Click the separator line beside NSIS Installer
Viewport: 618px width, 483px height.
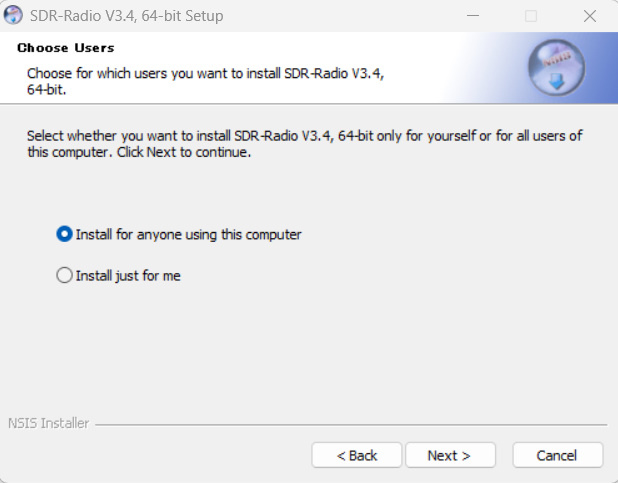(x=350, y=424)
